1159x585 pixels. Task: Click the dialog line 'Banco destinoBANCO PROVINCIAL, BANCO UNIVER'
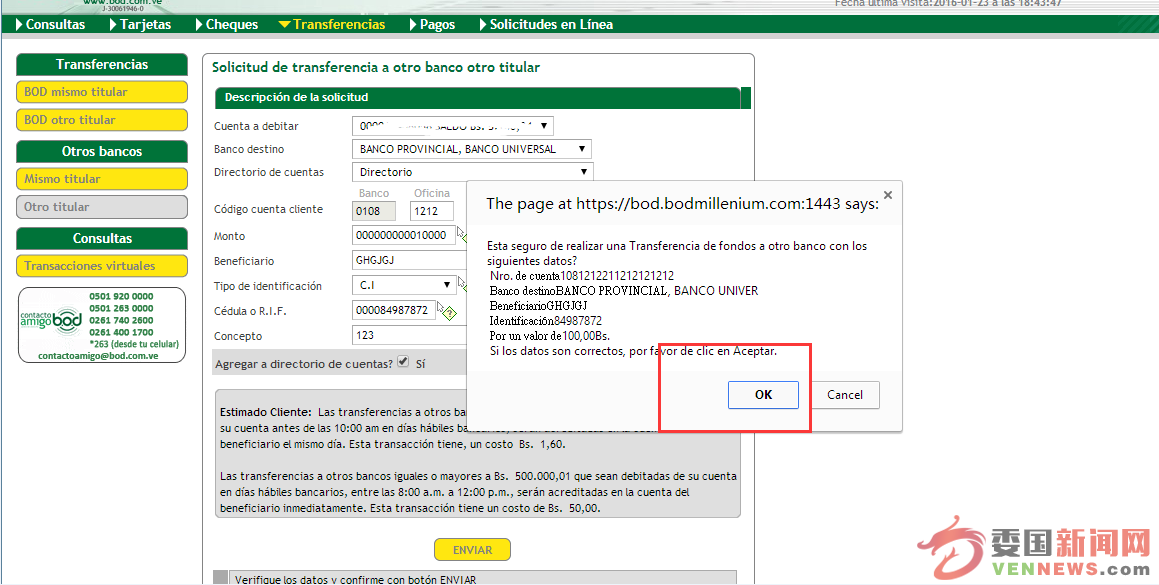(624, 291)
